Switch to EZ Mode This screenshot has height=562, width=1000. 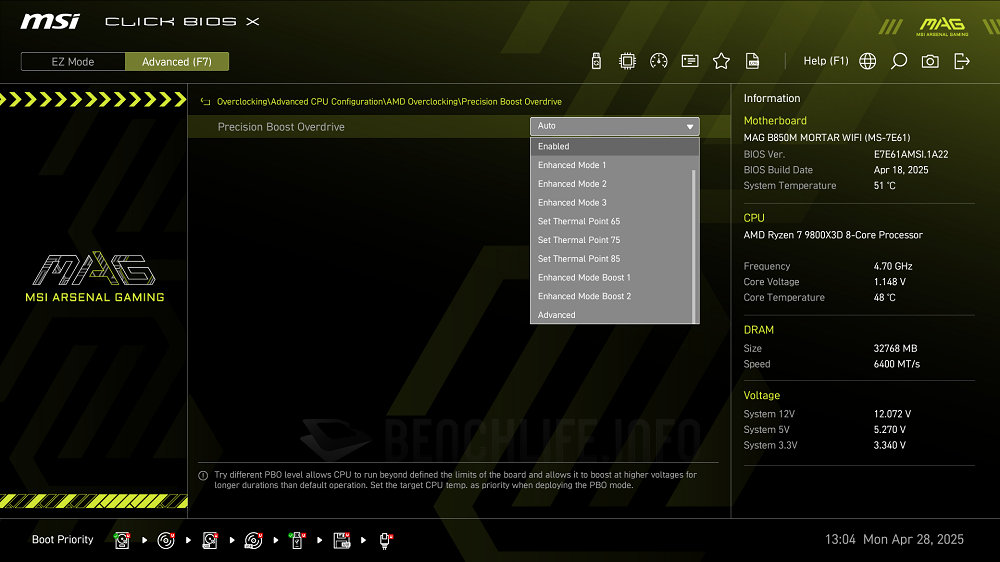73,62
